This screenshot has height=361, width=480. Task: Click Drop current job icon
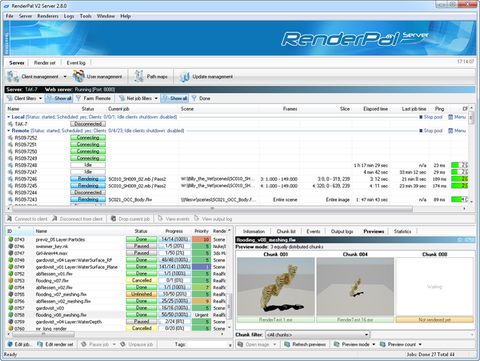pyautogui.click(x=113, y=219)
